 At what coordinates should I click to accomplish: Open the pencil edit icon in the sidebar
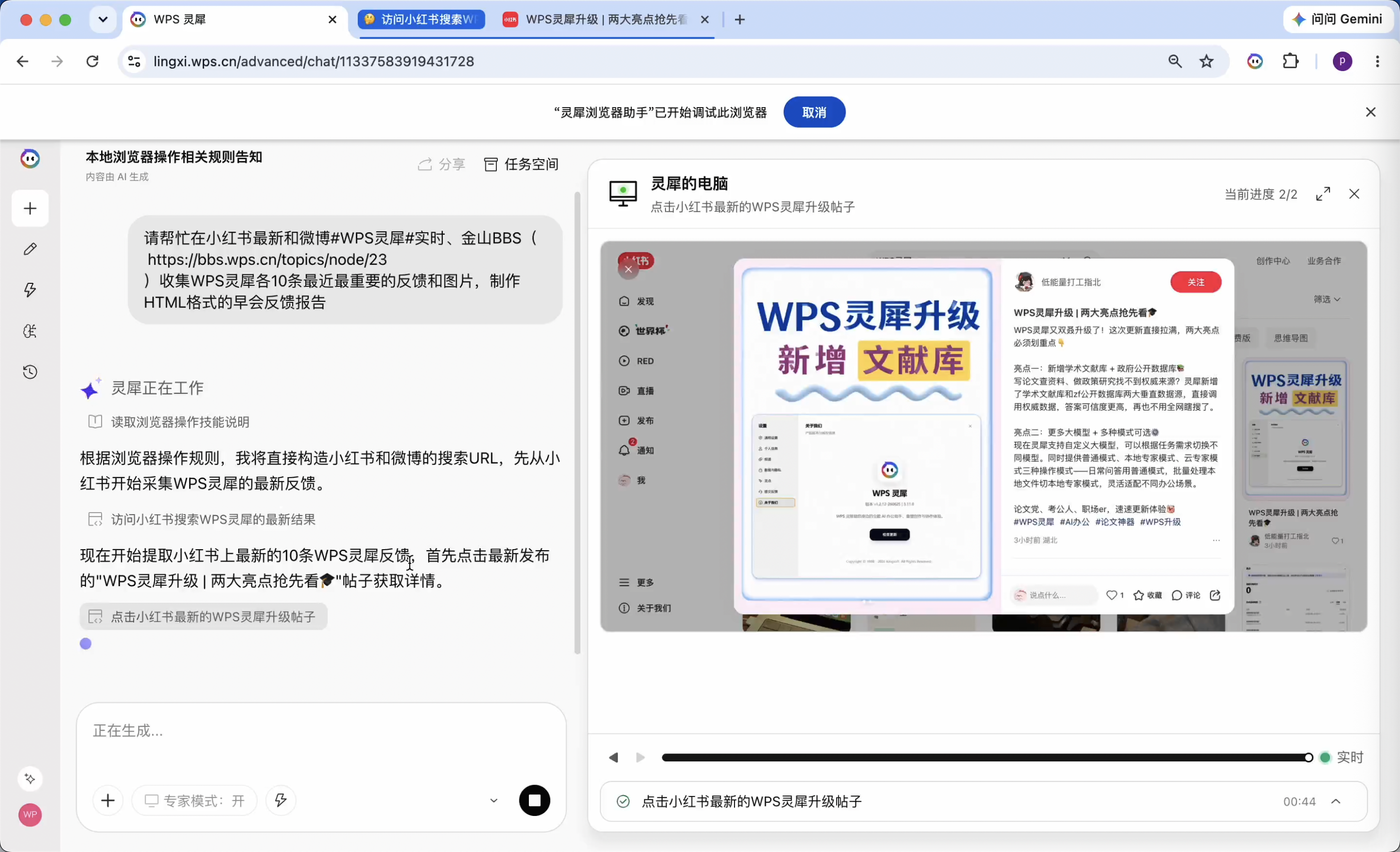(x=30, y=249)
